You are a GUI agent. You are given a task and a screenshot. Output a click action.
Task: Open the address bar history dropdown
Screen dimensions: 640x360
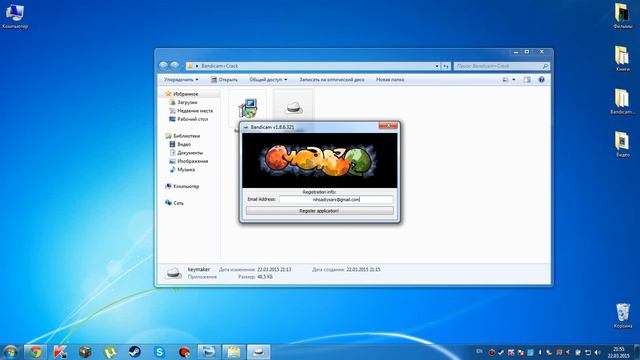437,66
